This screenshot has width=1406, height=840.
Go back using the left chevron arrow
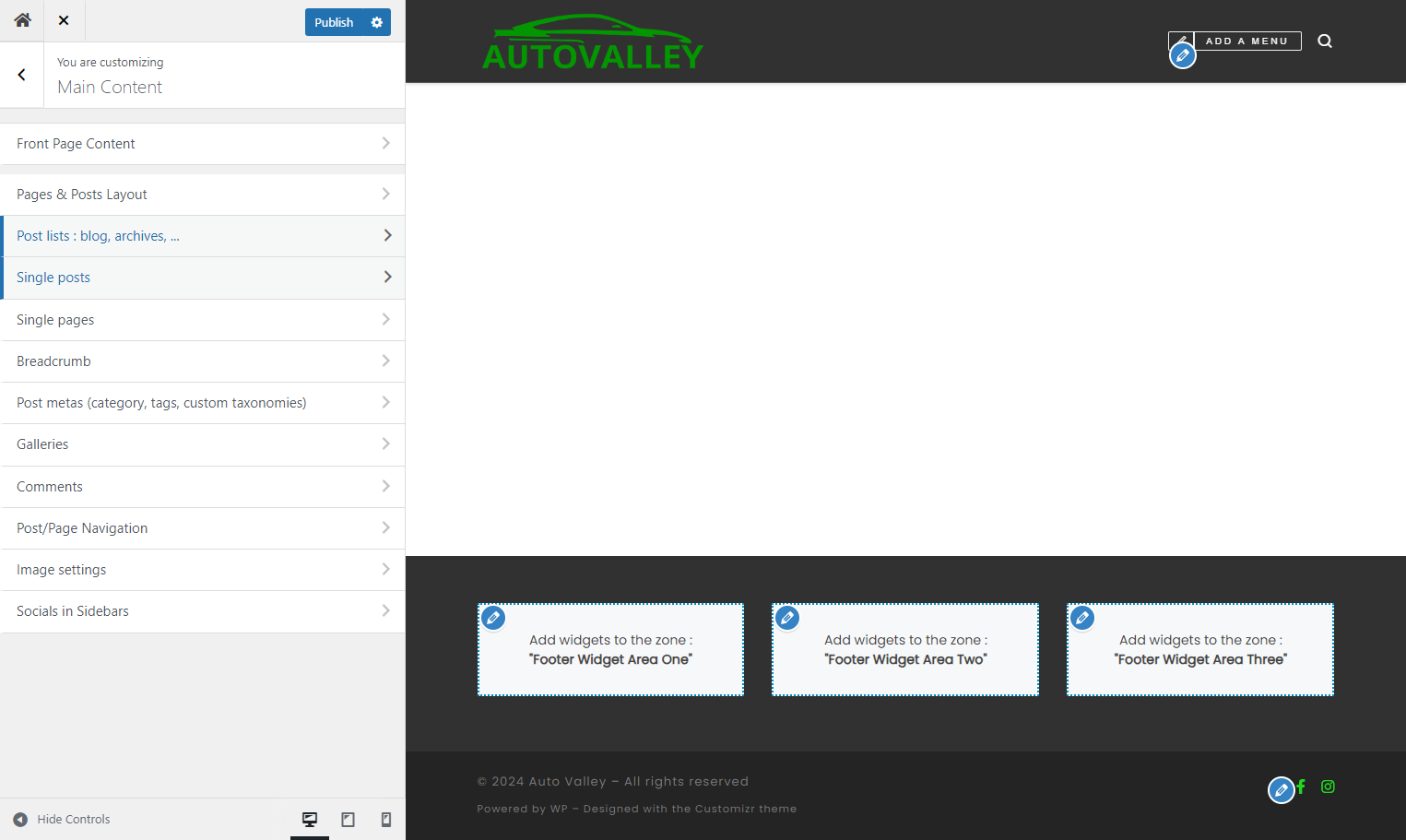pyautogui.click(x=21, y=75)
